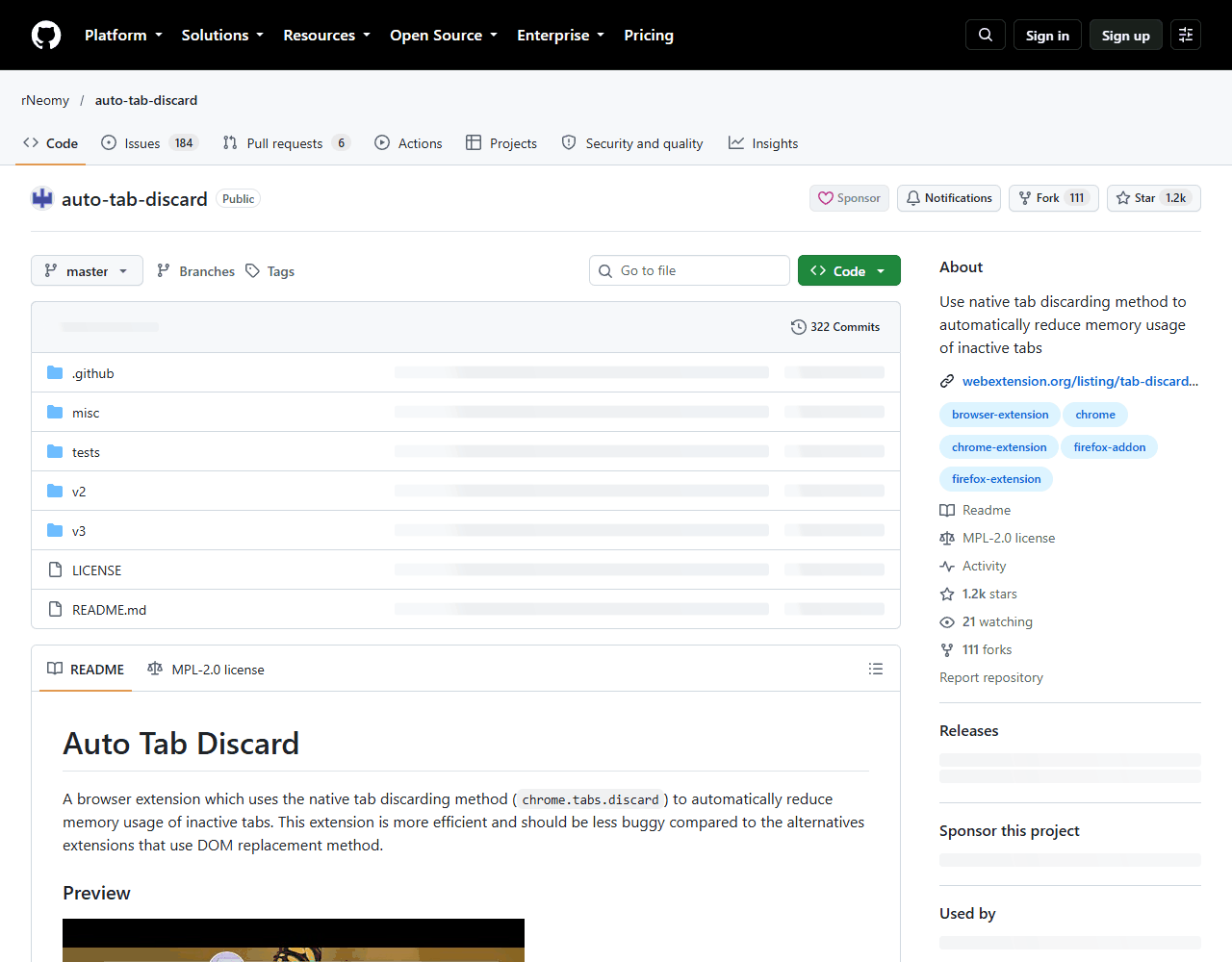This screenshot has height=962, width=1232.
Task: Click the browser-extension topic tag
Action: coord(1000,415)
